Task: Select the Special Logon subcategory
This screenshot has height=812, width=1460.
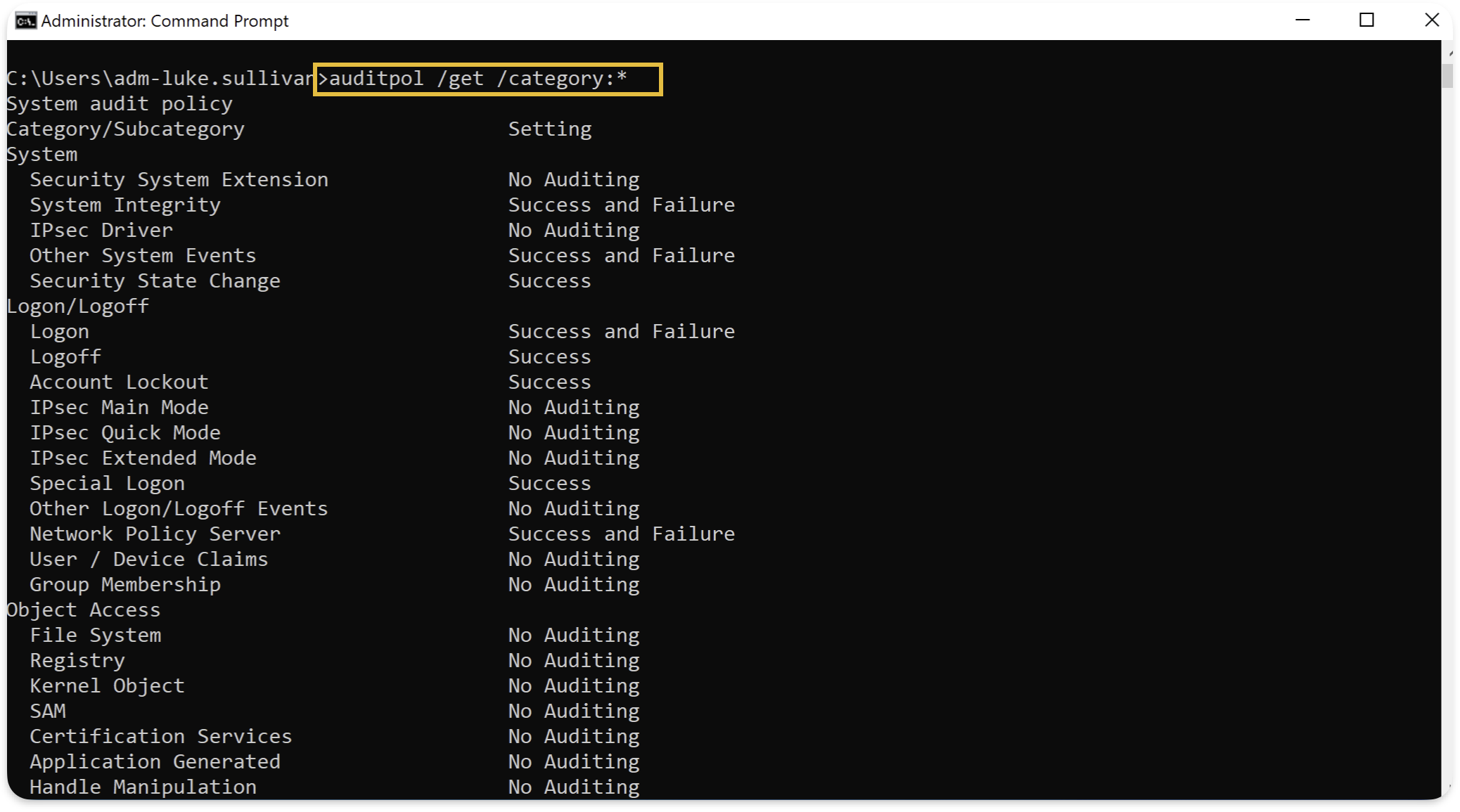Action: pos(107,483)
